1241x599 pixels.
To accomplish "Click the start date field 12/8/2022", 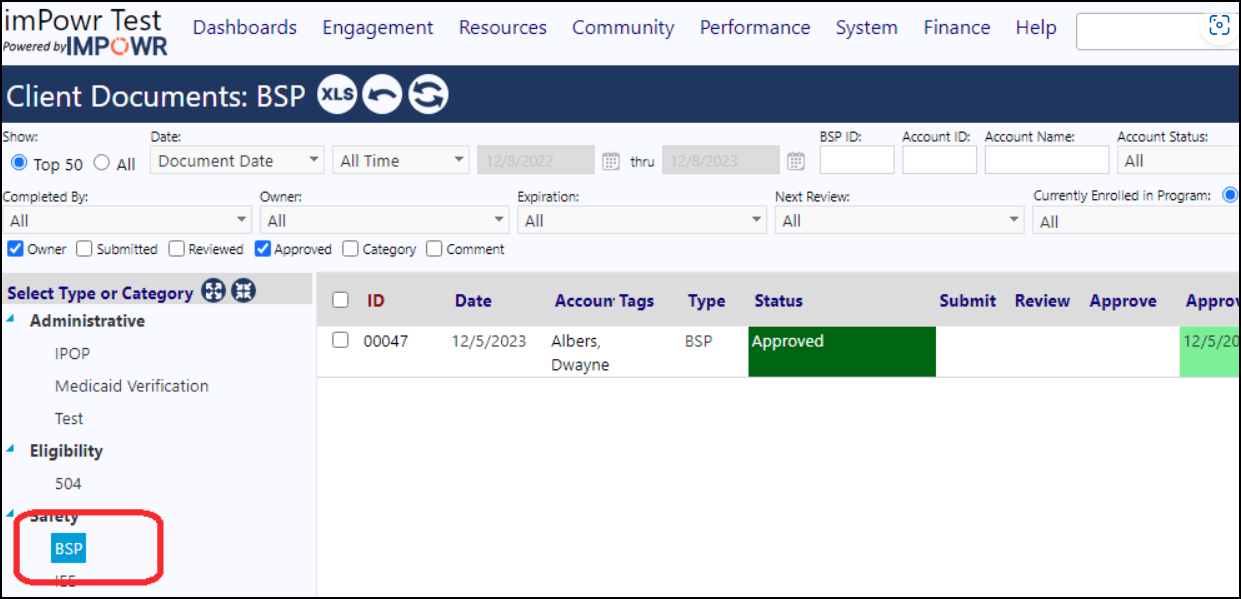I will 536,160.
